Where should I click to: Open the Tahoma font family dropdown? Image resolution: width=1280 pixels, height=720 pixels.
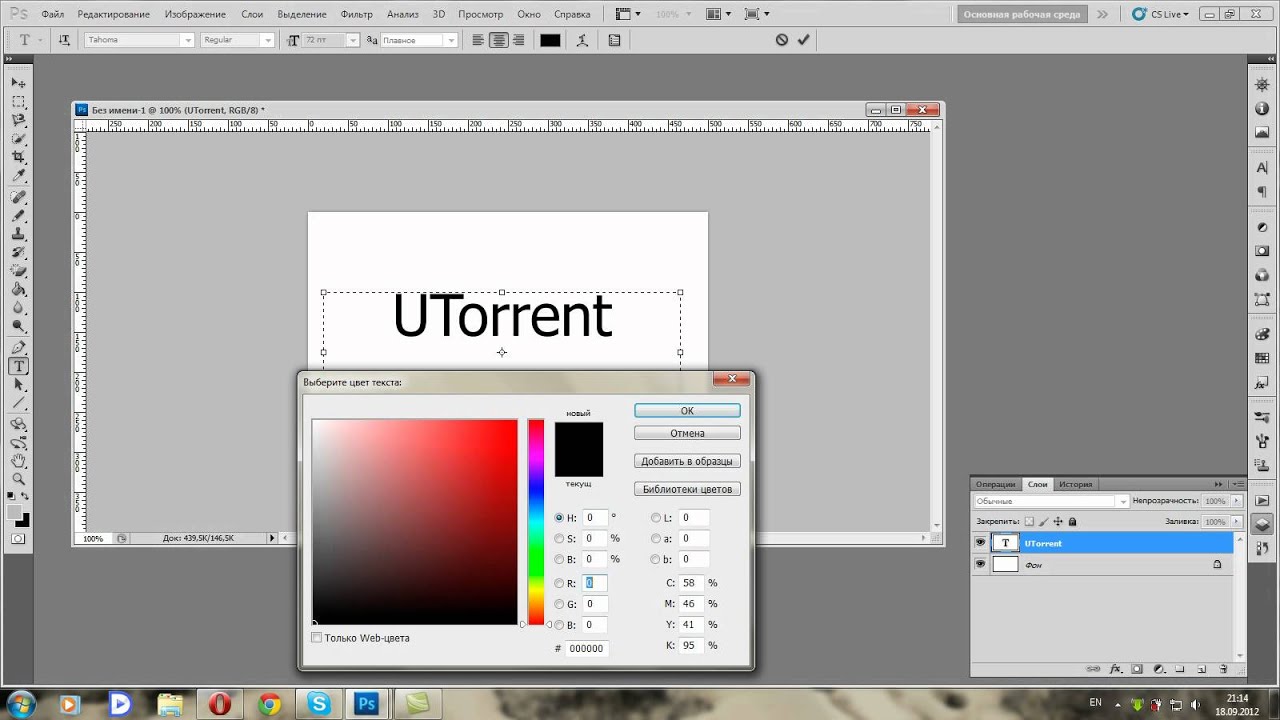pos(186,40)
